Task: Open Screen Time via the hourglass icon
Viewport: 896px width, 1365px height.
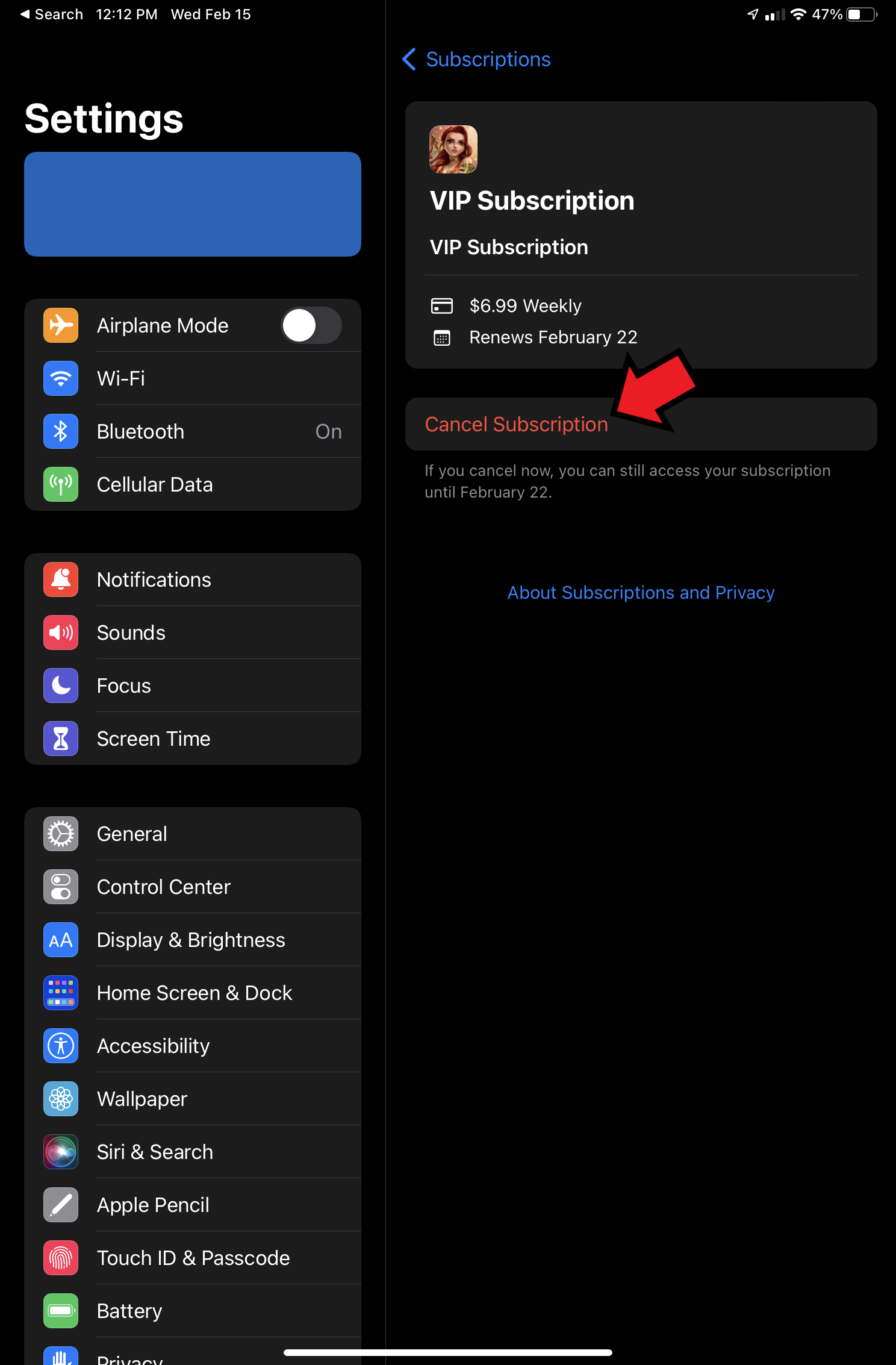Action: (x=61, y=739)
